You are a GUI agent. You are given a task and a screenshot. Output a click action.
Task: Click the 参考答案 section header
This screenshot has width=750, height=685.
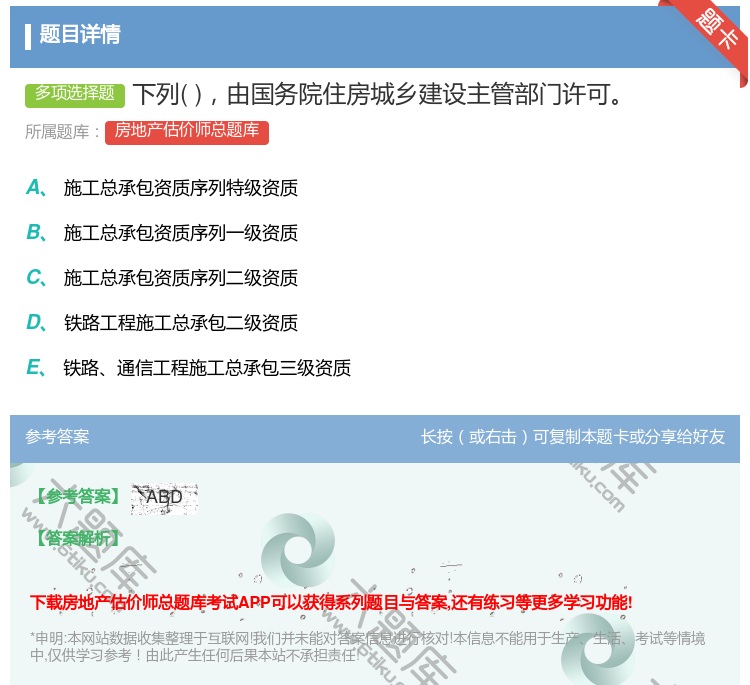point(57,437)
